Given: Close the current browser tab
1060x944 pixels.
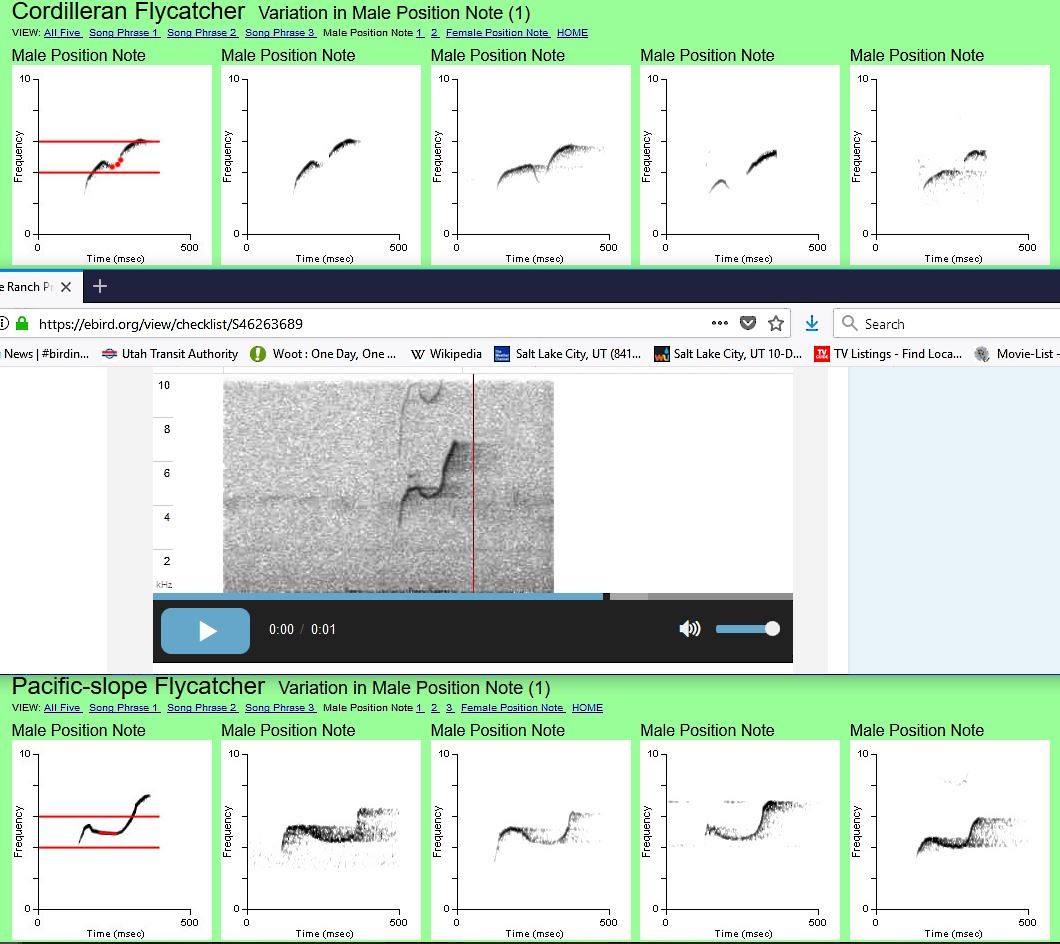Looking at the screenshot, I should 66,287.
